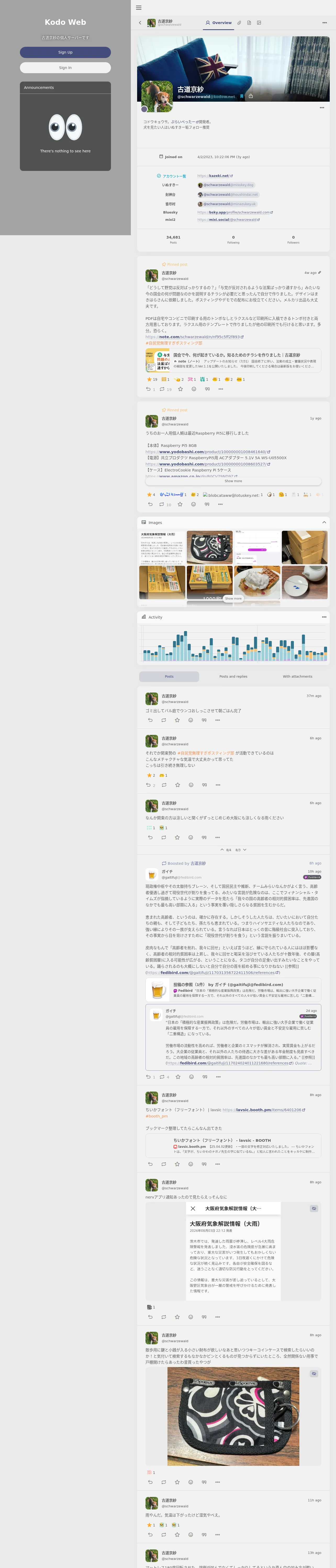
Task: Open the waffle dessert thumbnail in Images
Action: click(x=257, y=583)
